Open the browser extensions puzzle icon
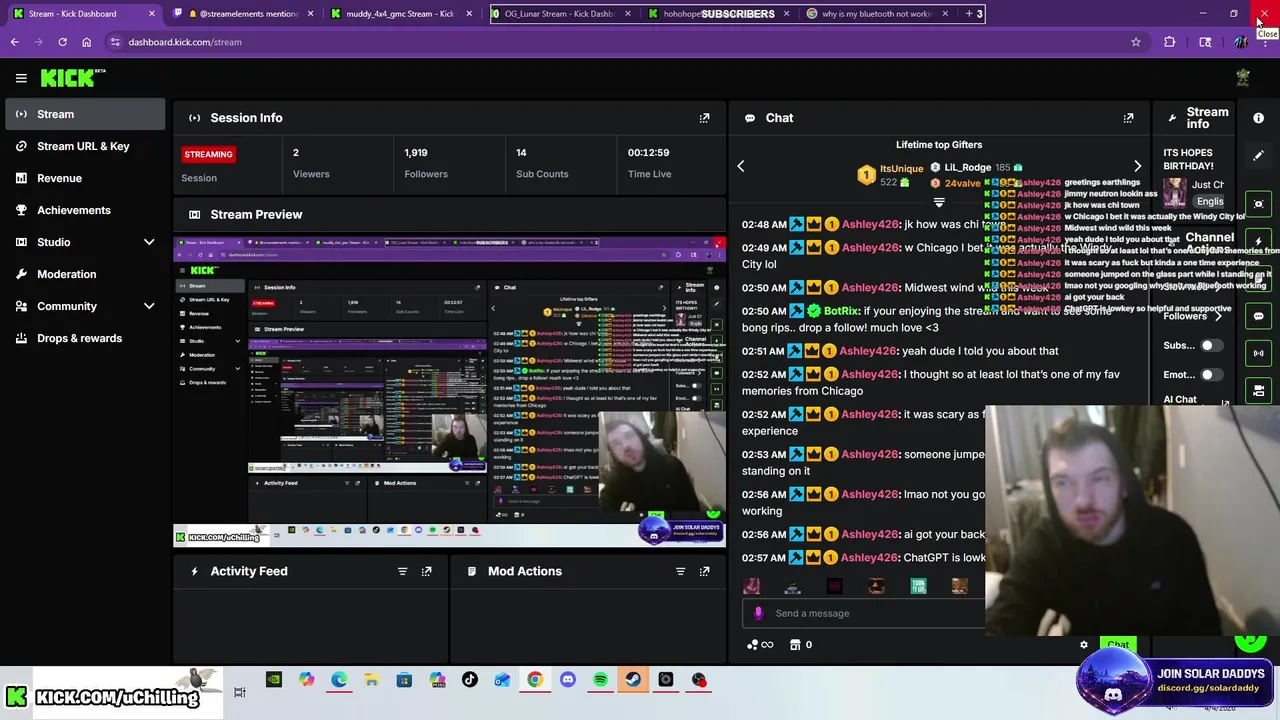The image size is (1280, 720). pos(1169,42)
